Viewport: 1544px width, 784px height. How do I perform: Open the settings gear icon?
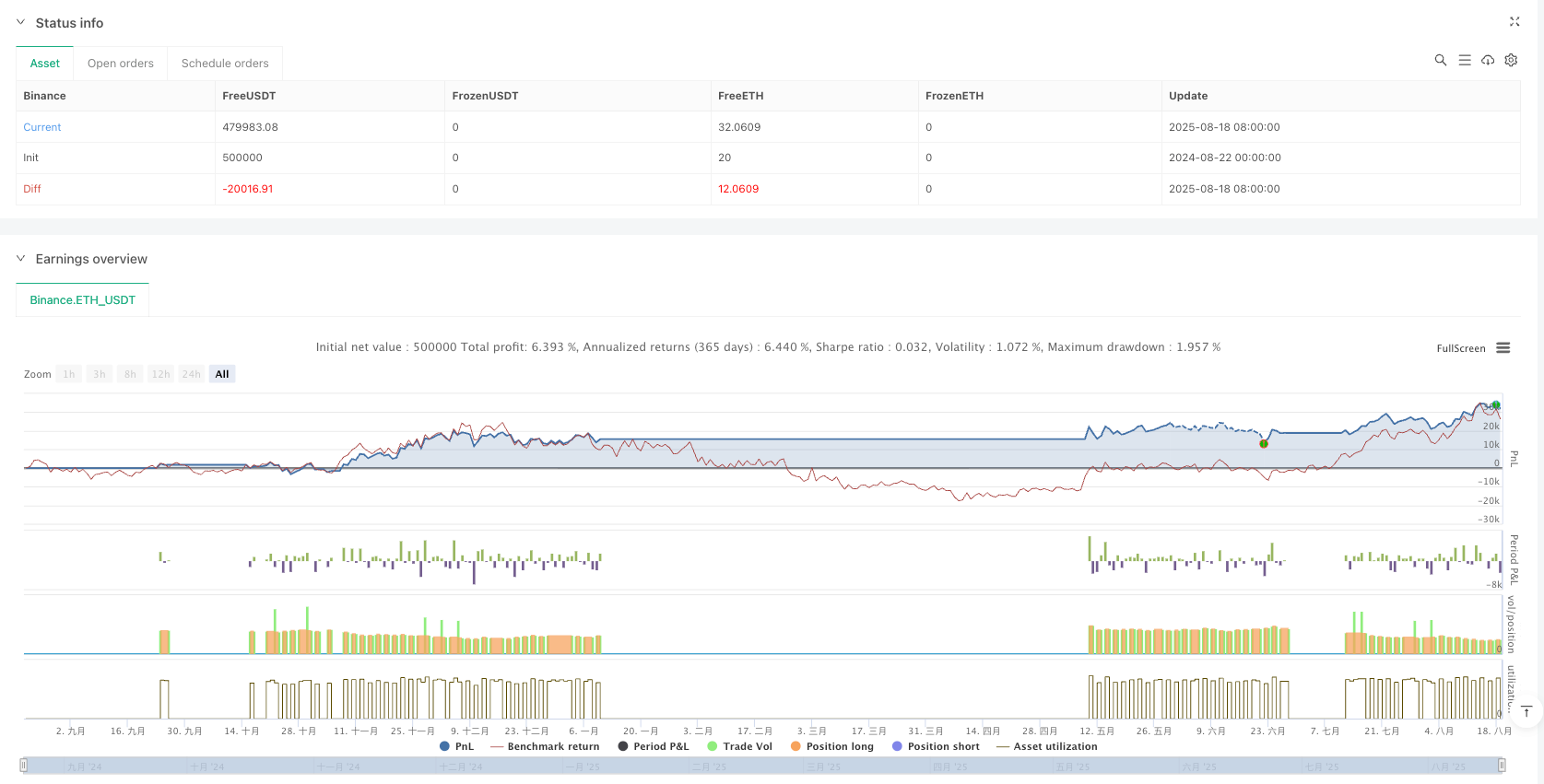(x=1511, y=60)
